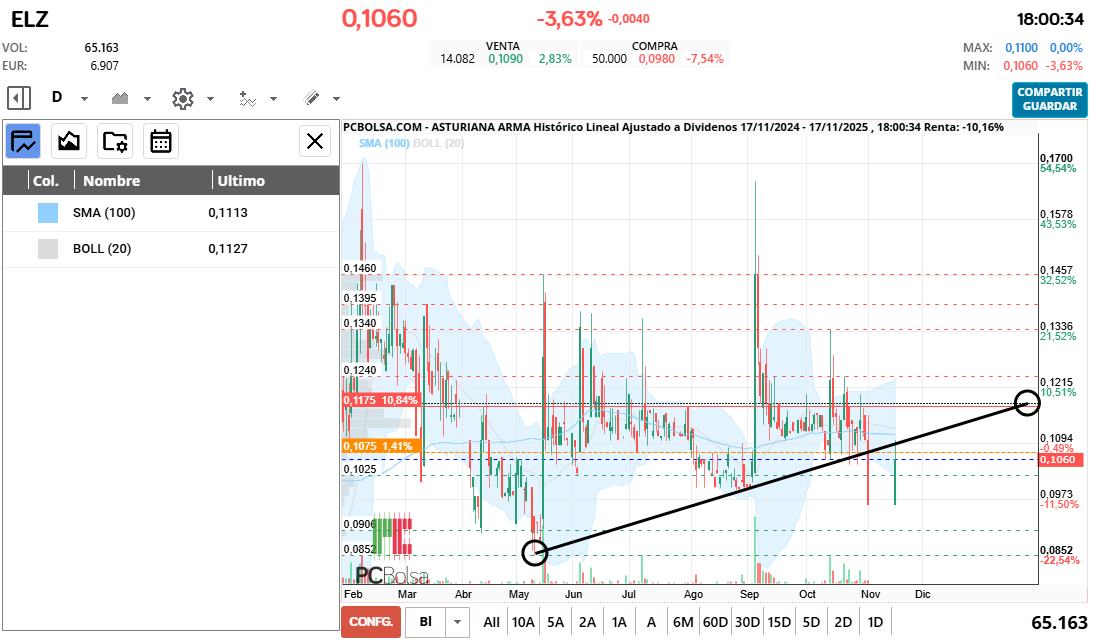
Task: Click the 0,1075 1,41% orange price label
Action: click(381, 446)
